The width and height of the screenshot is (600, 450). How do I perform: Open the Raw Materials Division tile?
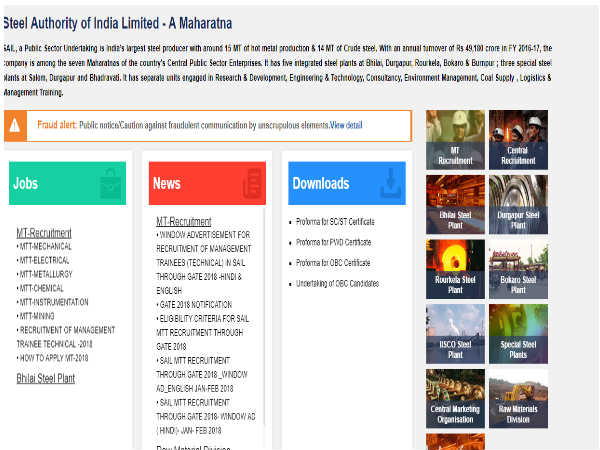[518, 398]
